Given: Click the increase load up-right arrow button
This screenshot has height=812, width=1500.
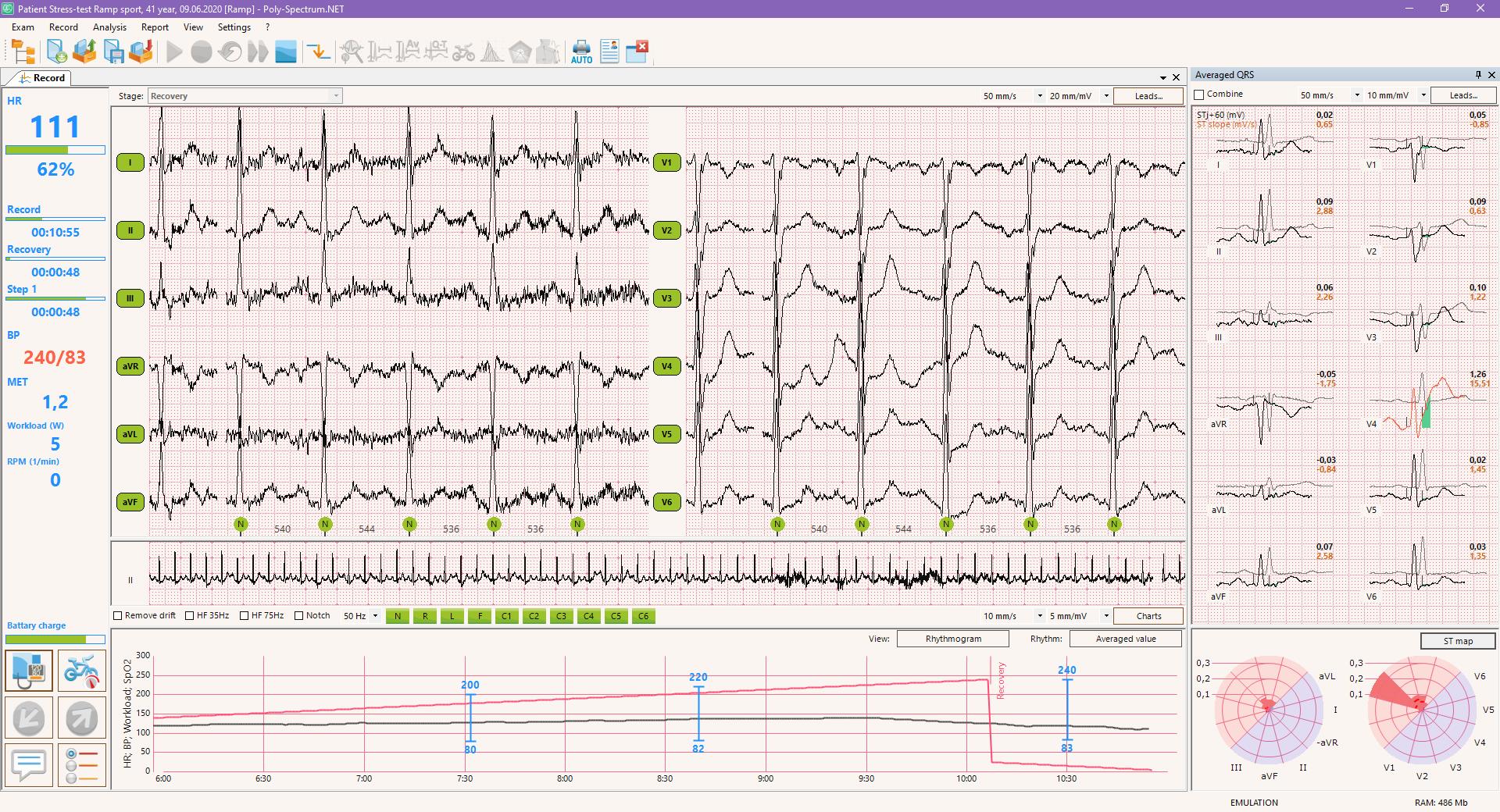Looking at the screenshot, I should tap(81, 718).
